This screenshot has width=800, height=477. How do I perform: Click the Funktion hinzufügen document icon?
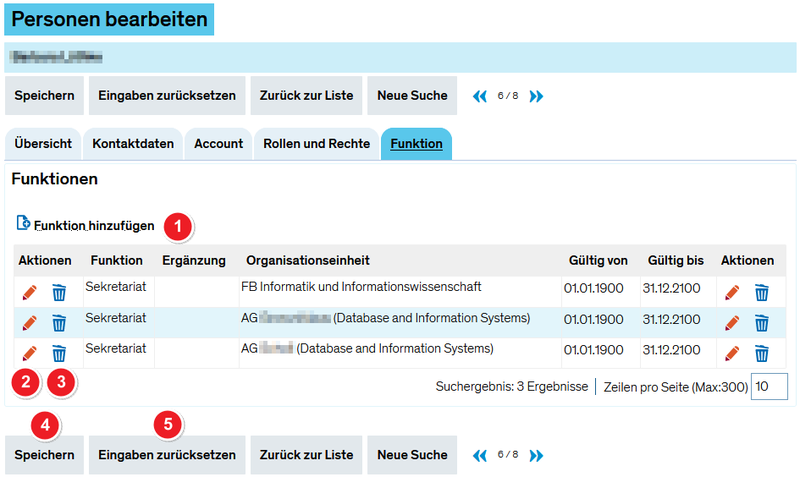23,223
